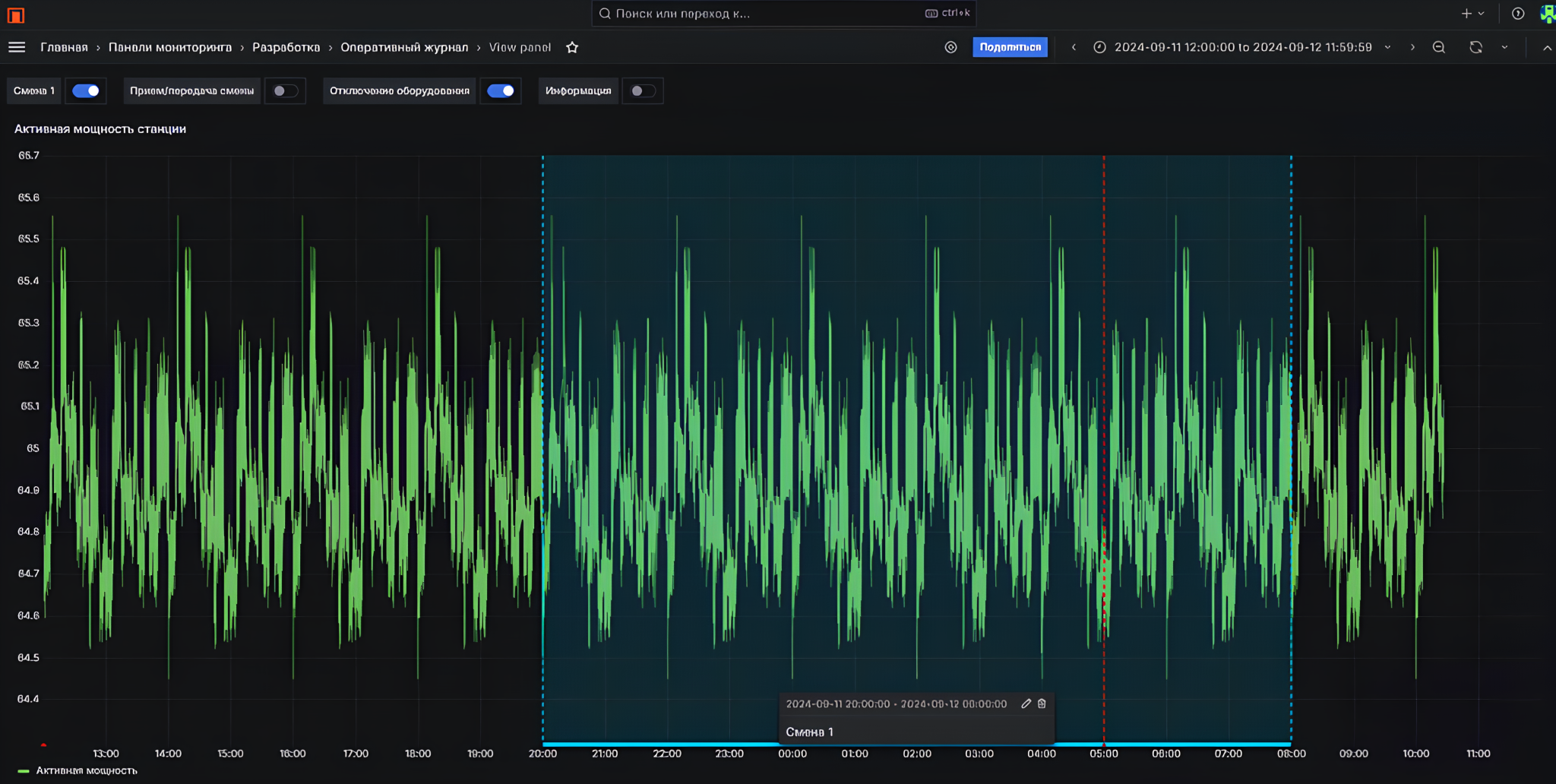Open the hamburger navigation menu
Screen dimensions: 1556x784
17,47
